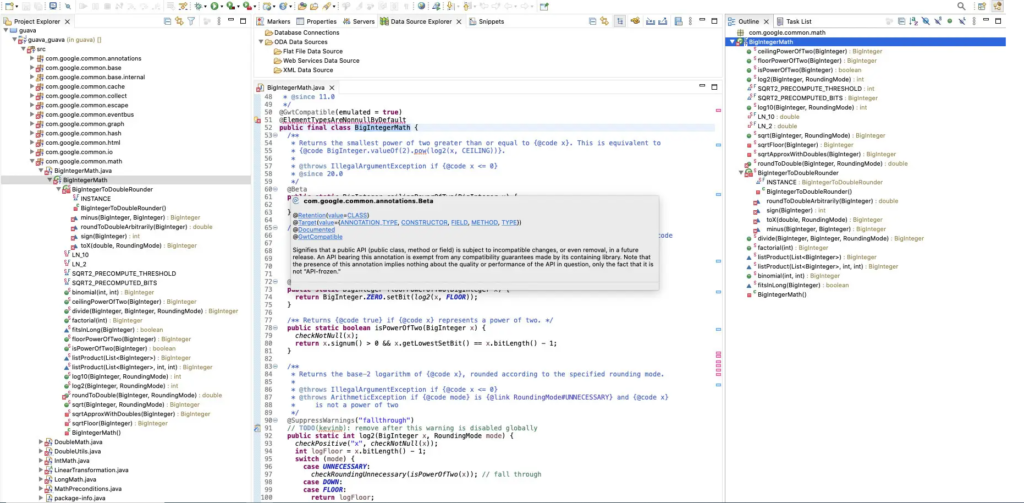This screenshot has height=503, width=1024.
Task: Switch to the Properties tab
Action: coord(317,22)
